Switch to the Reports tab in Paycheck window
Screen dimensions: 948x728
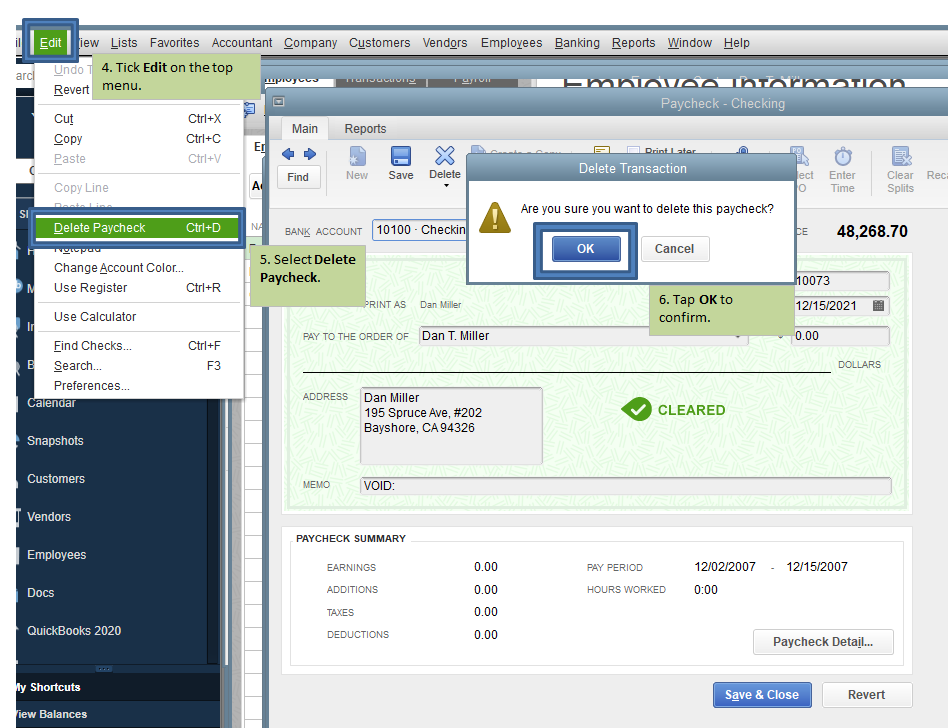pos(365,129)
